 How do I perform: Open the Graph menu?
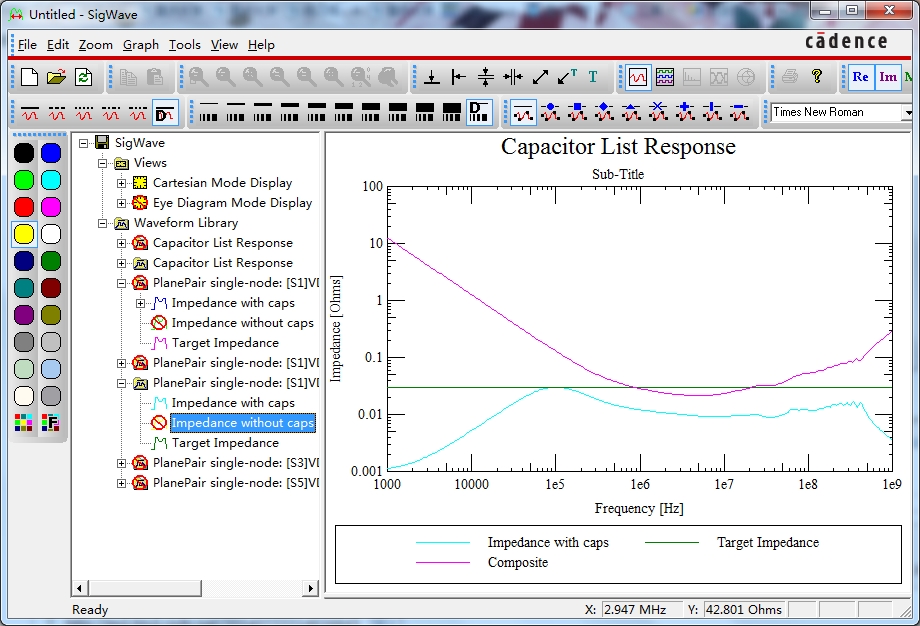141,45
